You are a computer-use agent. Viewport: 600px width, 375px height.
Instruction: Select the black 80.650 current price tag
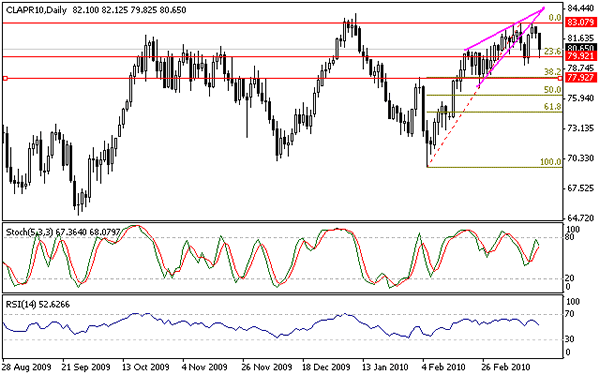[x=580, y=48]
